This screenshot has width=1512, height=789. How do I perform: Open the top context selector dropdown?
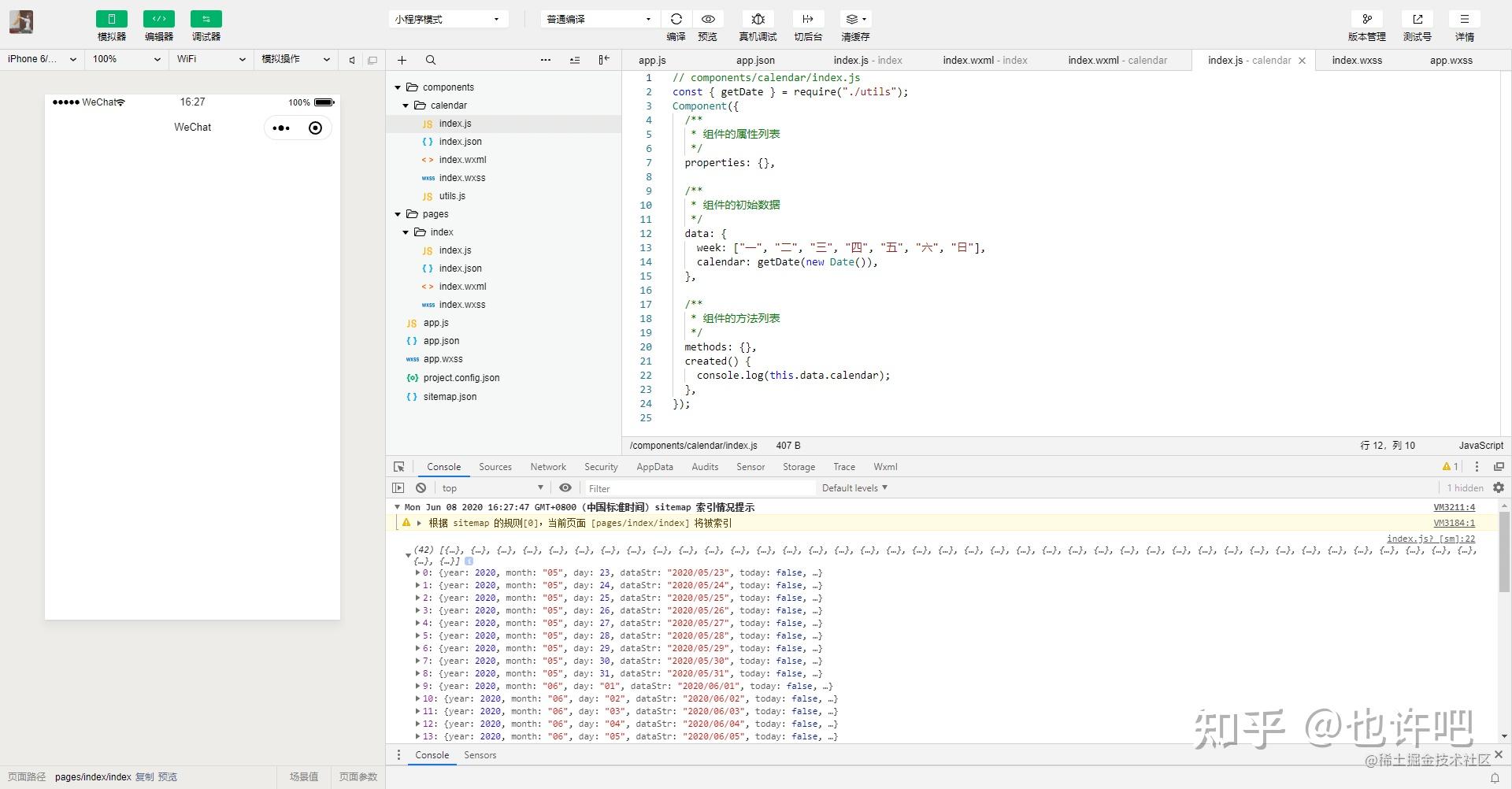(x=492, y=488)
